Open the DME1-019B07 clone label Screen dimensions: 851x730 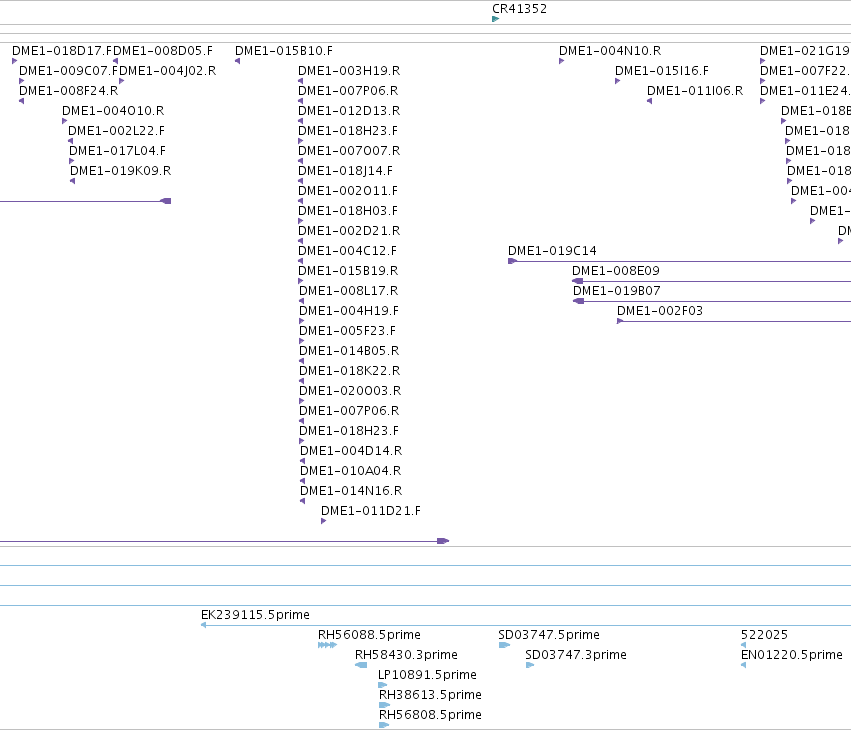[x=617, y=291]
